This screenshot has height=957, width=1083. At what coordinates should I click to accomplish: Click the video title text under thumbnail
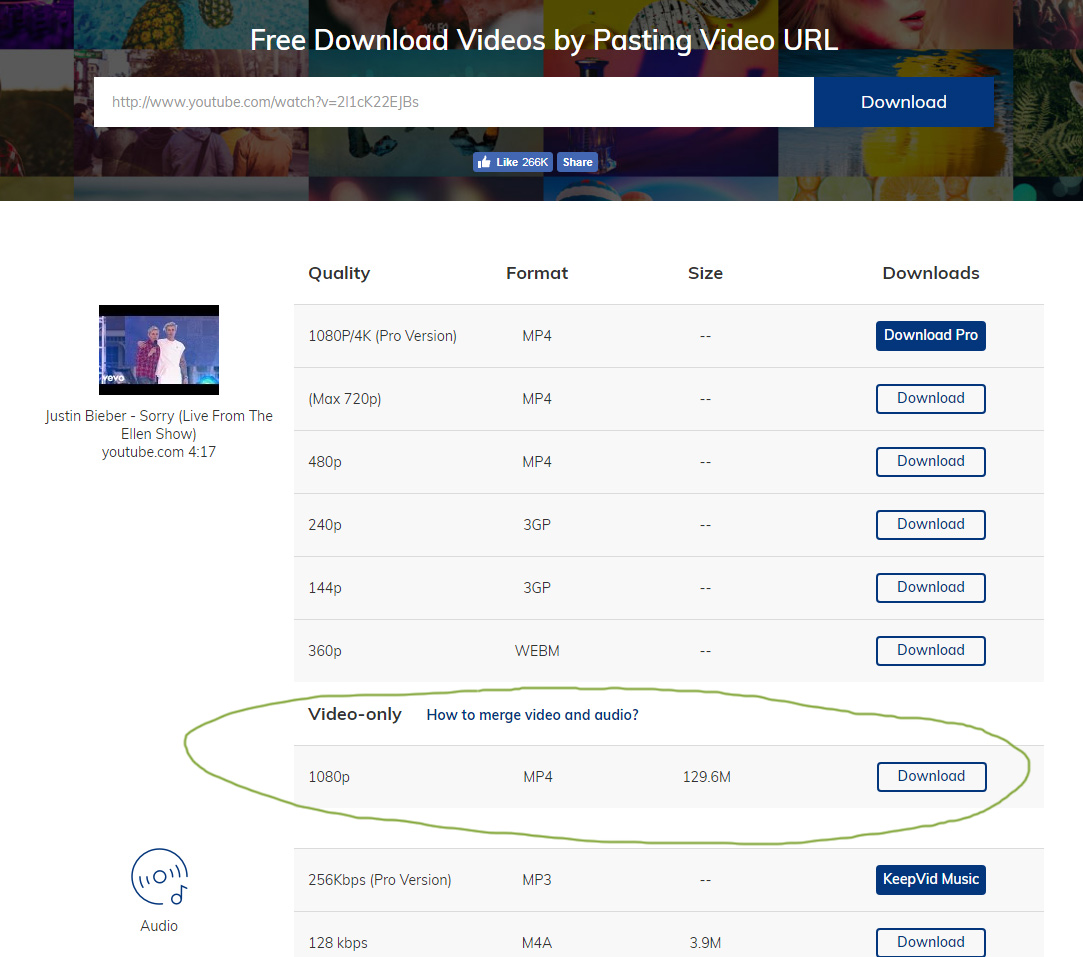point(159,425)
